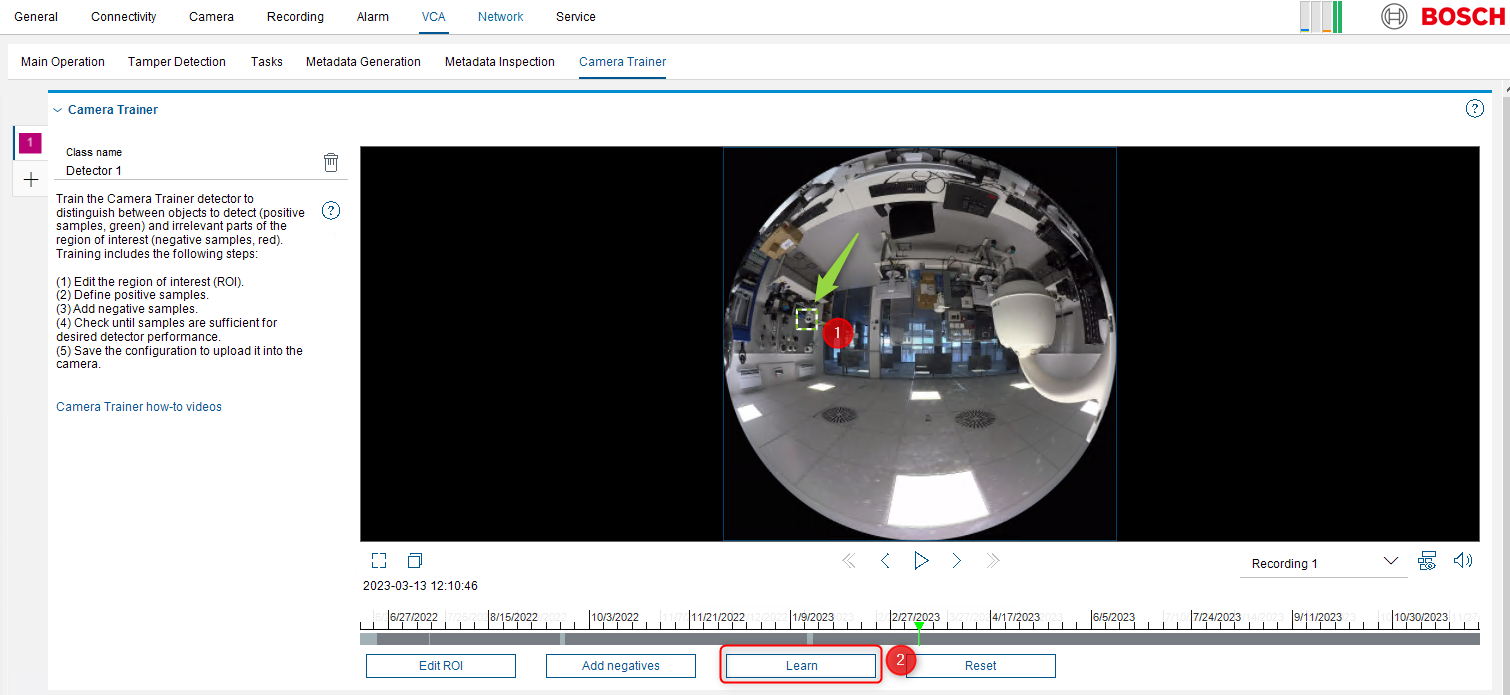
Task: Fast forward the recording
Action: coord(992,561)
